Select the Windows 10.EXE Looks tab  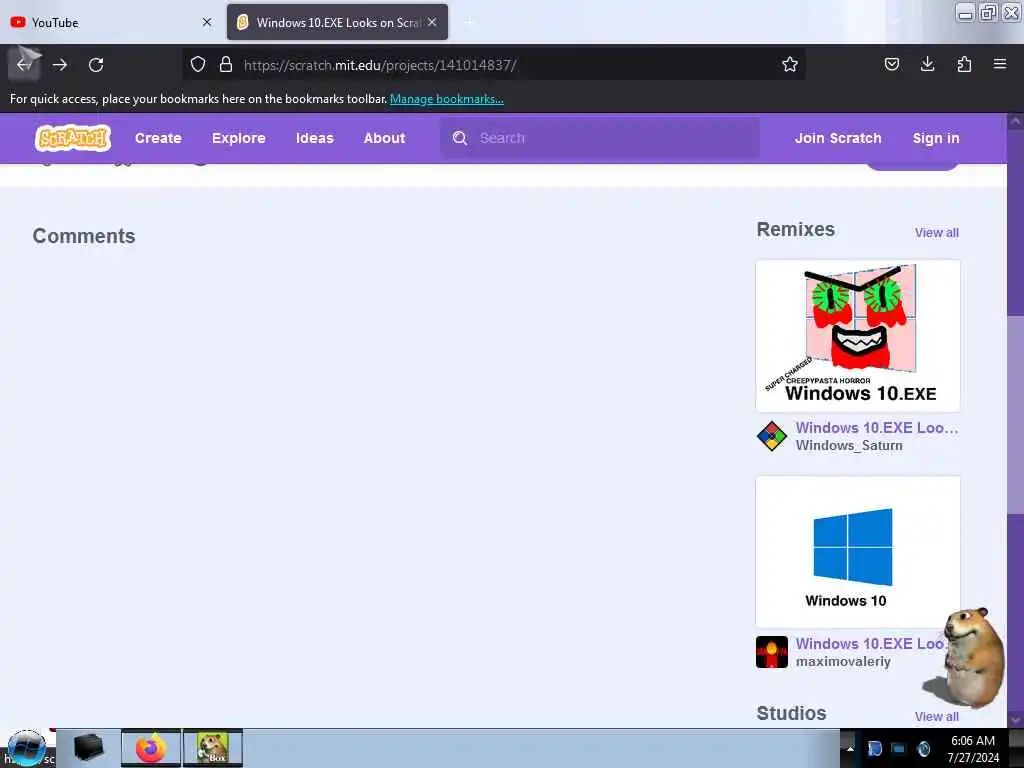337,22
